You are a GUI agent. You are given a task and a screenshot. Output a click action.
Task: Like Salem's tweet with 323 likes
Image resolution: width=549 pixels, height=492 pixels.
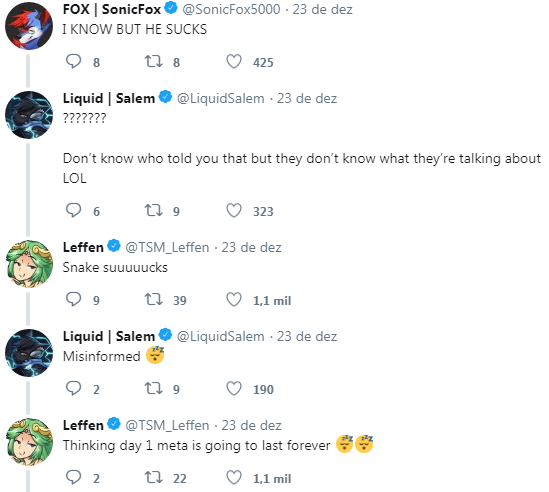click(x=234, y=211)
